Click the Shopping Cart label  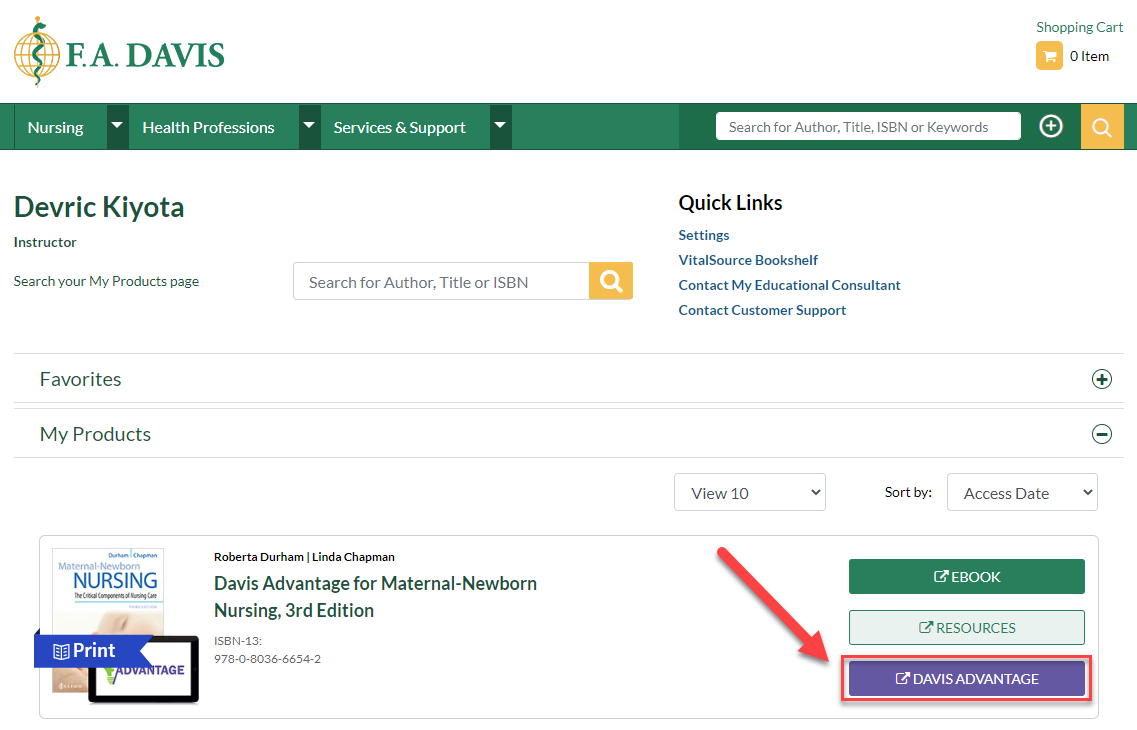(1079, 28)
